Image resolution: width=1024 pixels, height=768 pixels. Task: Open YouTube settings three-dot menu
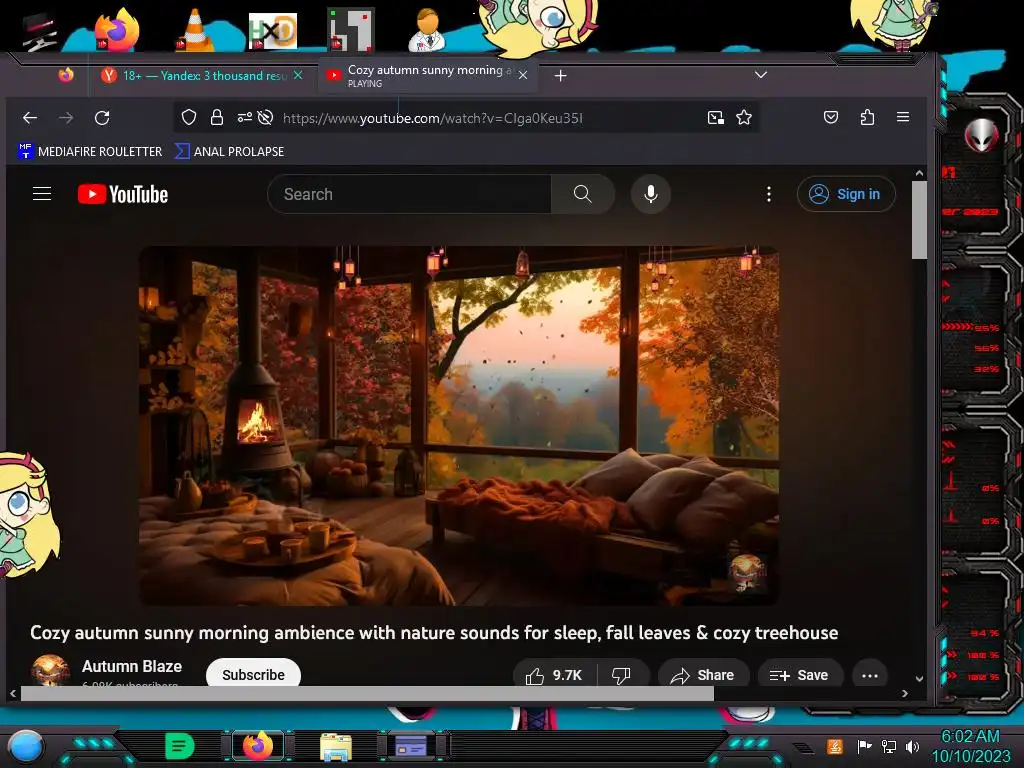[769, 194]
